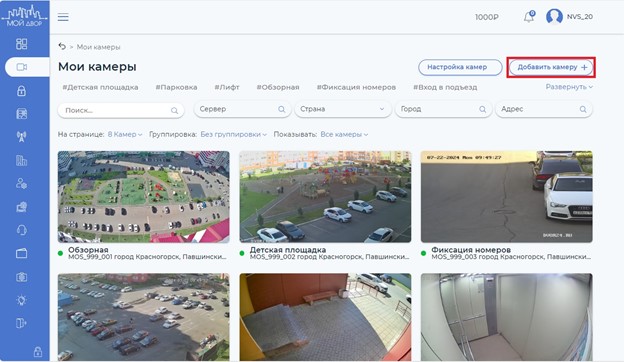Click the Фиксация номеров camera title
Screen dimensions: 624x362
point(471,249)
